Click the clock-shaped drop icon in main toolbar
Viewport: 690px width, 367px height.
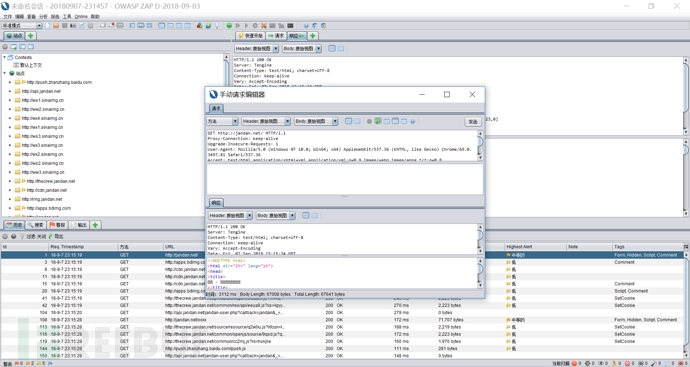click(255, 26)
